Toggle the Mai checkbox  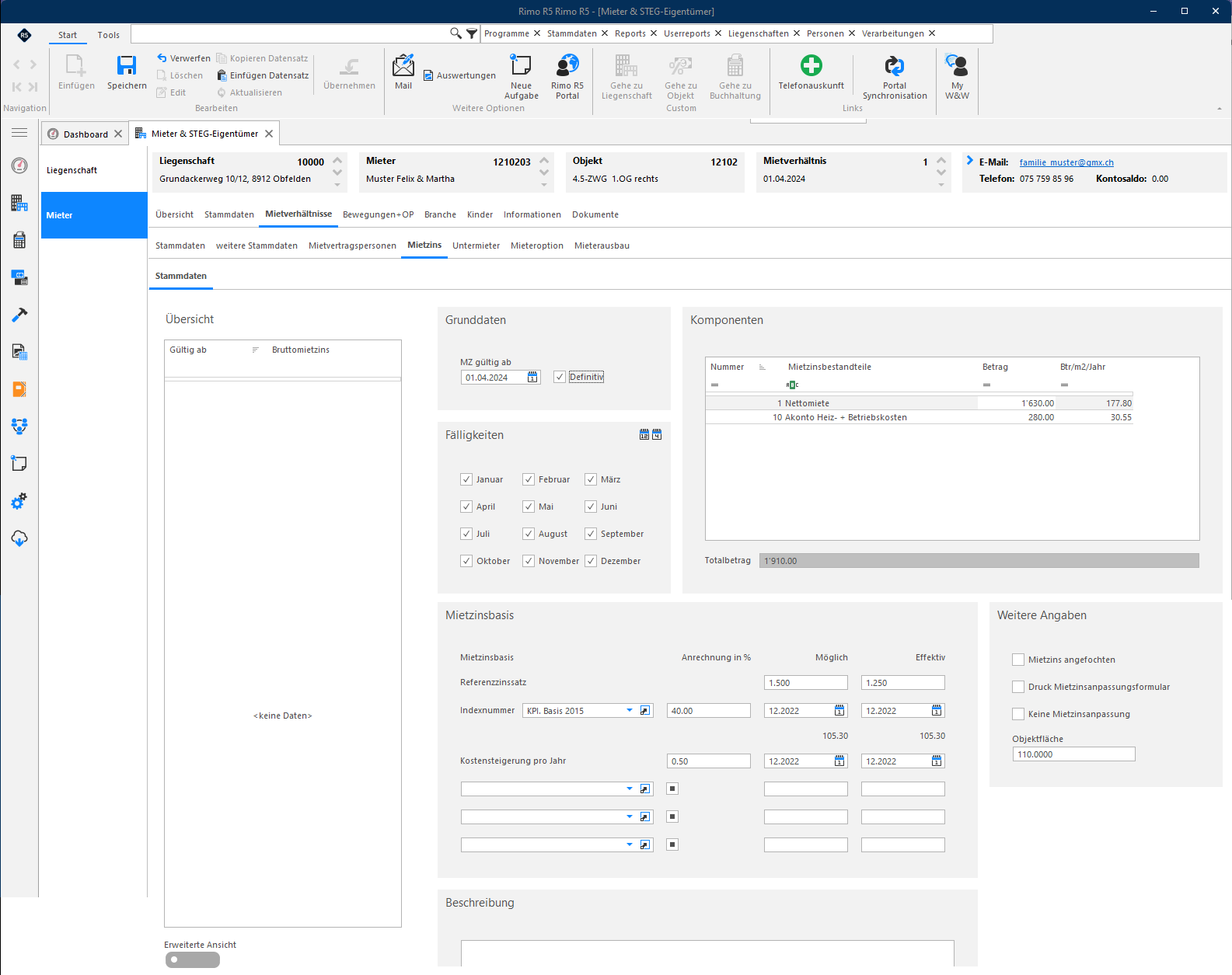coord(529,507)
